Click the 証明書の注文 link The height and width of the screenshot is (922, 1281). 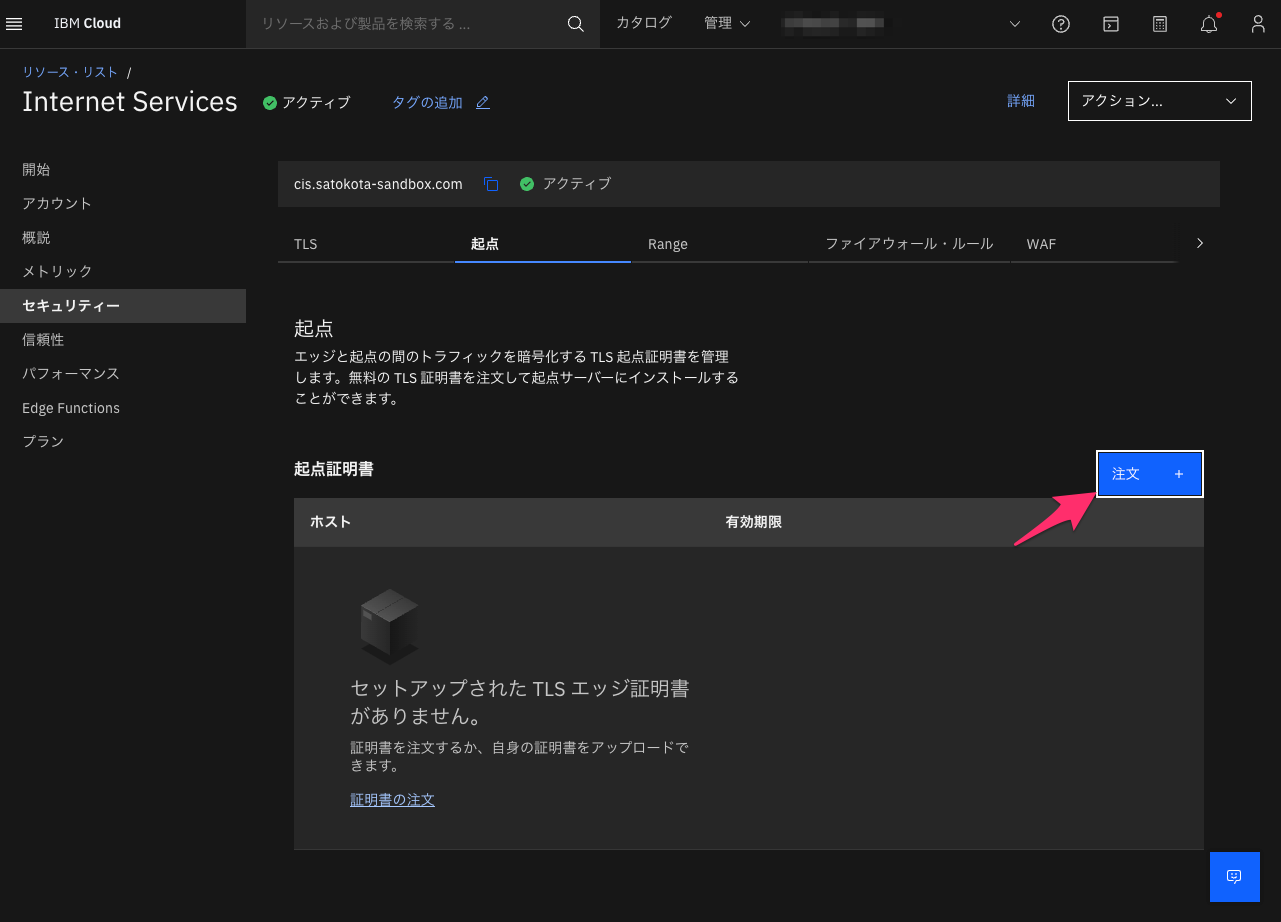coord(392,800)
